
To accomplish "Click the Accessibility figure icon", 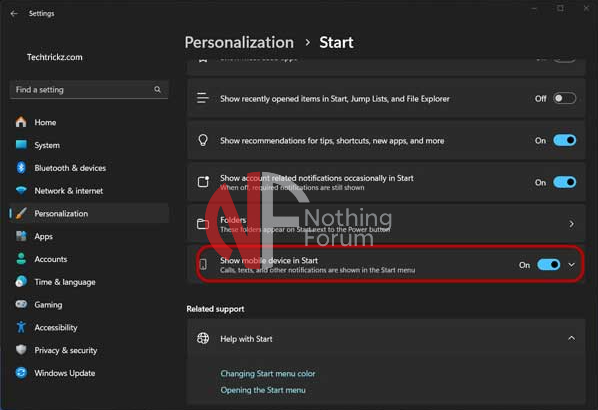I will click(21, 327).
